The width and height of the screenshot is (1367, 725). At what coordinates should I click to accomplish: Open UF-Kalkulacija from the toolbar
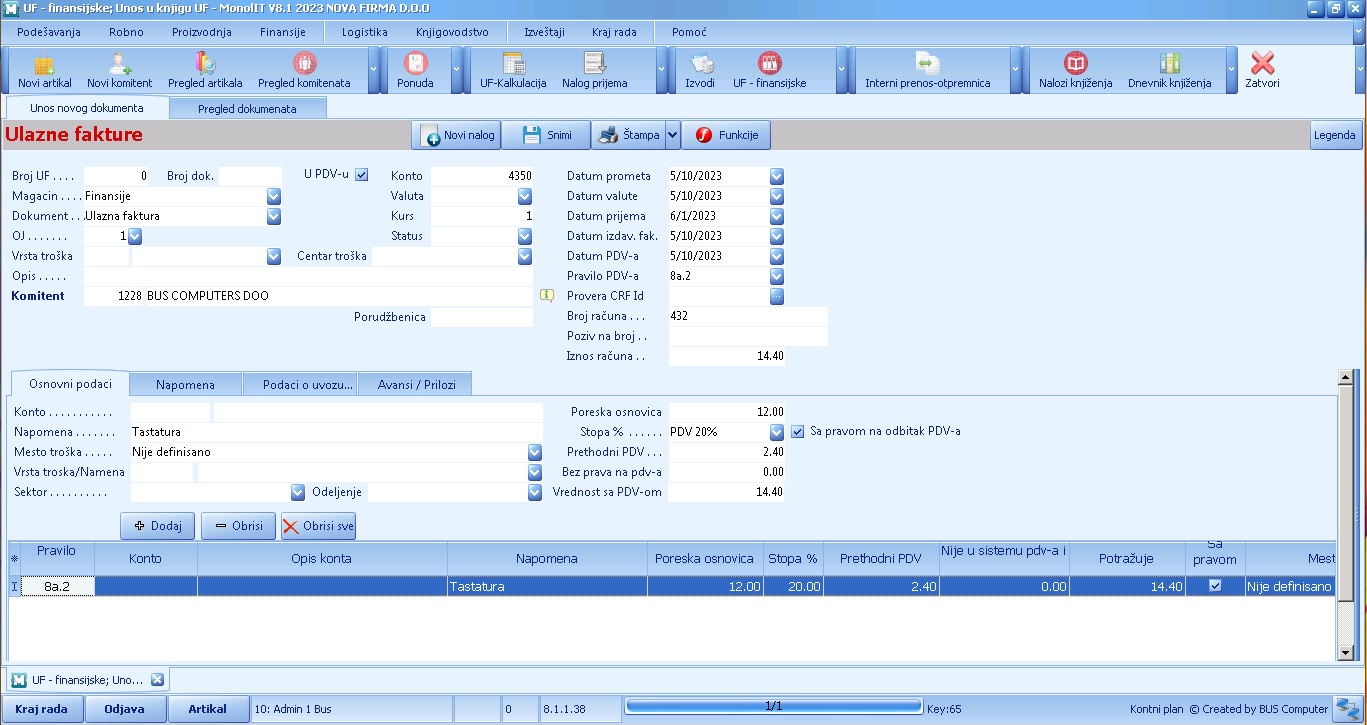(513, 71)
